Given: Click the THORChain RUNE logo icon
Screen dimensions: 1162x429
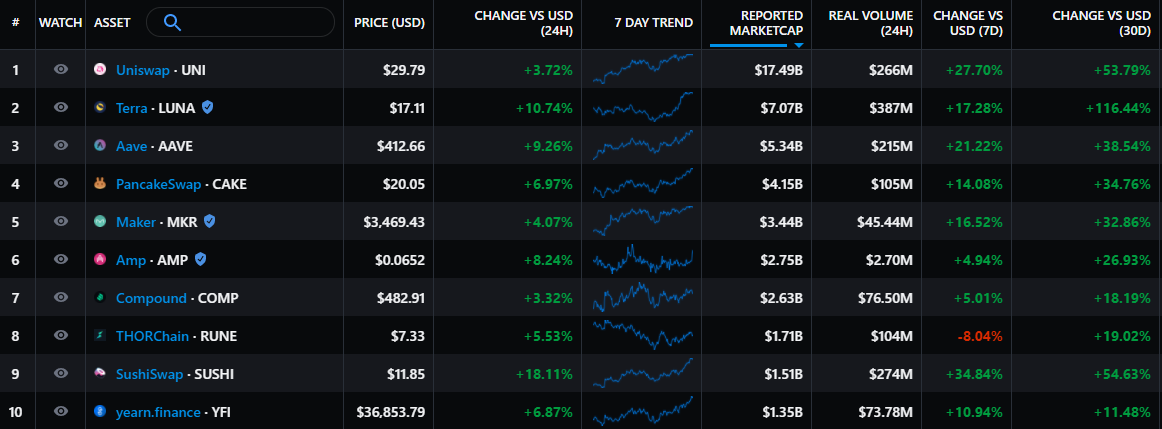Looking at the screenshot, I should tap(100, 336).
